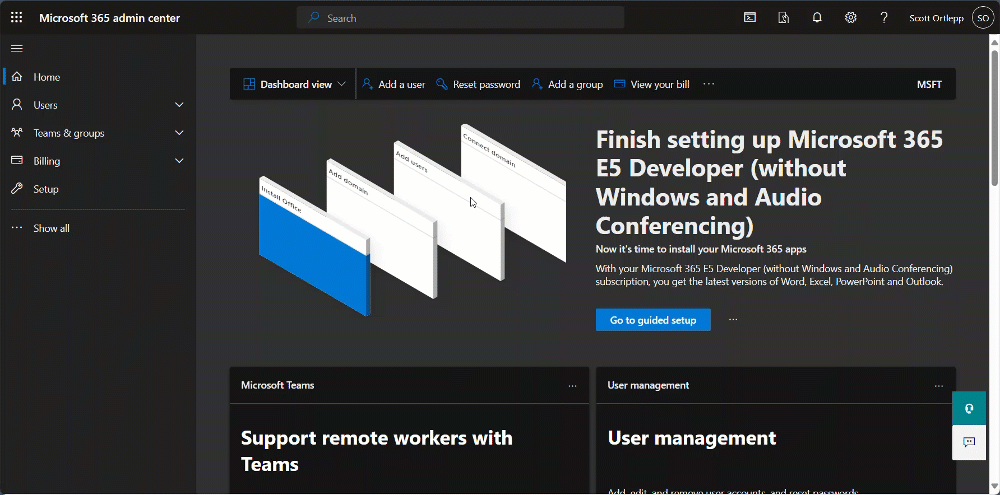1000x495 pixels.
Task: Click the Billing card icon
Action: (17, 161)
